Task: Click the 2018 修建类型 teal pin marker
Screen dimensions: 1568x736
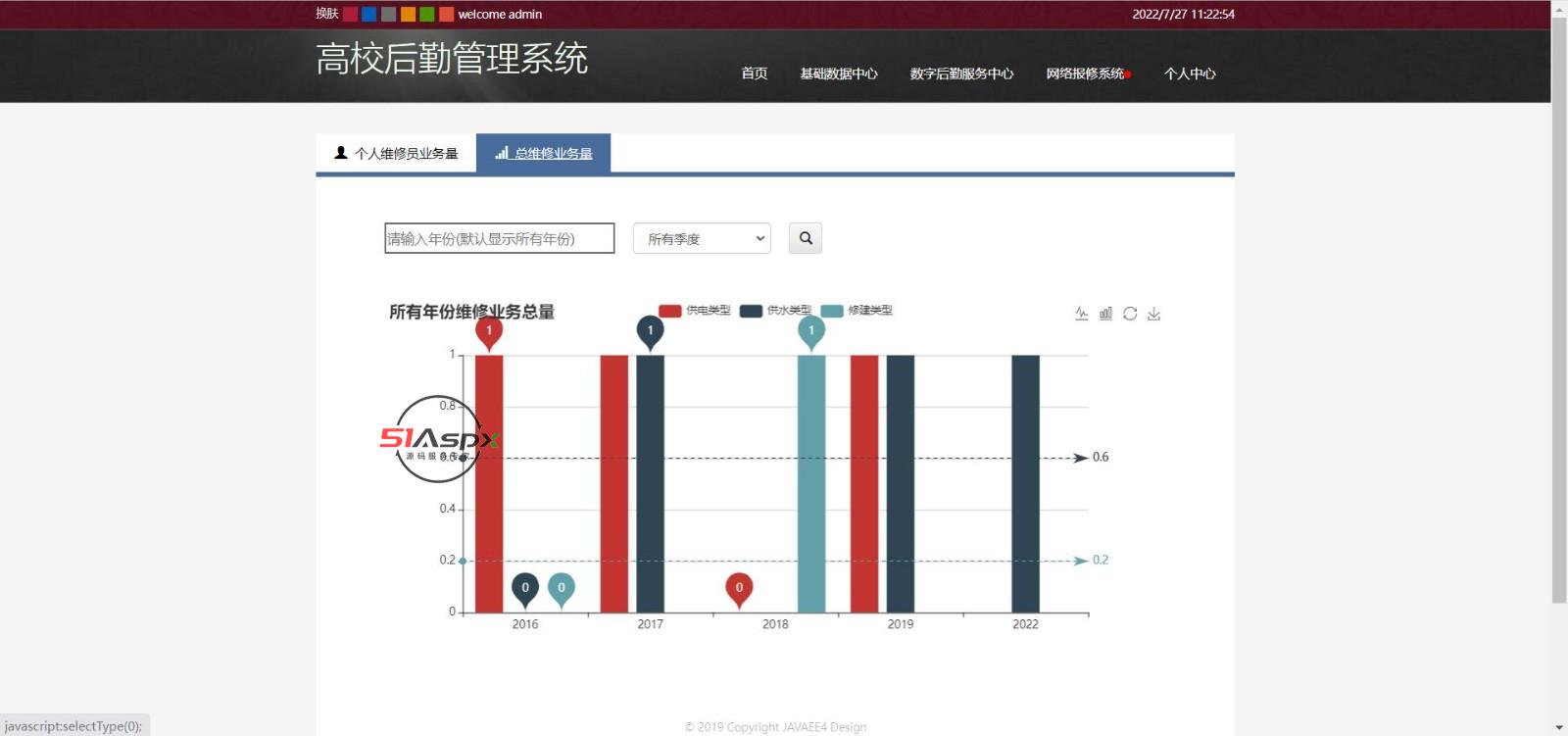Action: pyautogui.click(x=810, y=331)
